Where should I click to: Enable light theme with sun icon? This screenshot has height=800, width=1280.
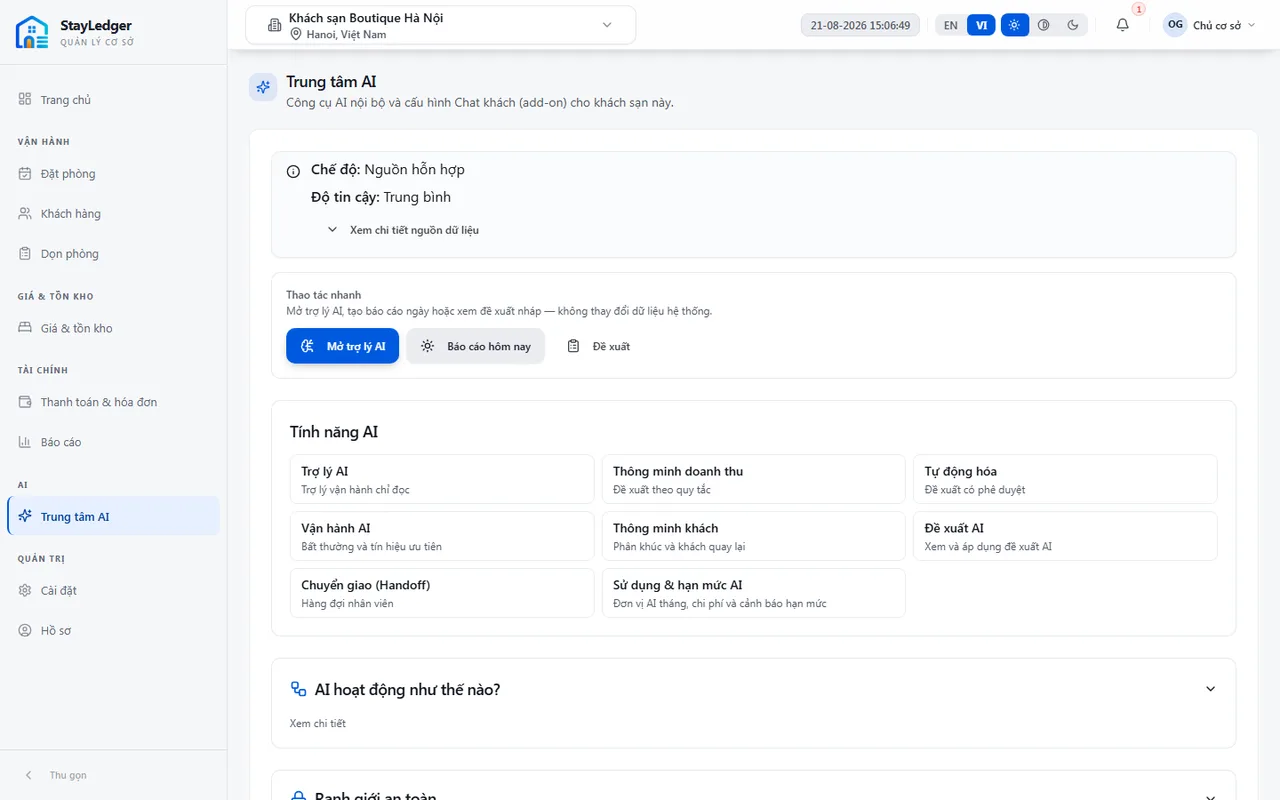point(1014,25)
